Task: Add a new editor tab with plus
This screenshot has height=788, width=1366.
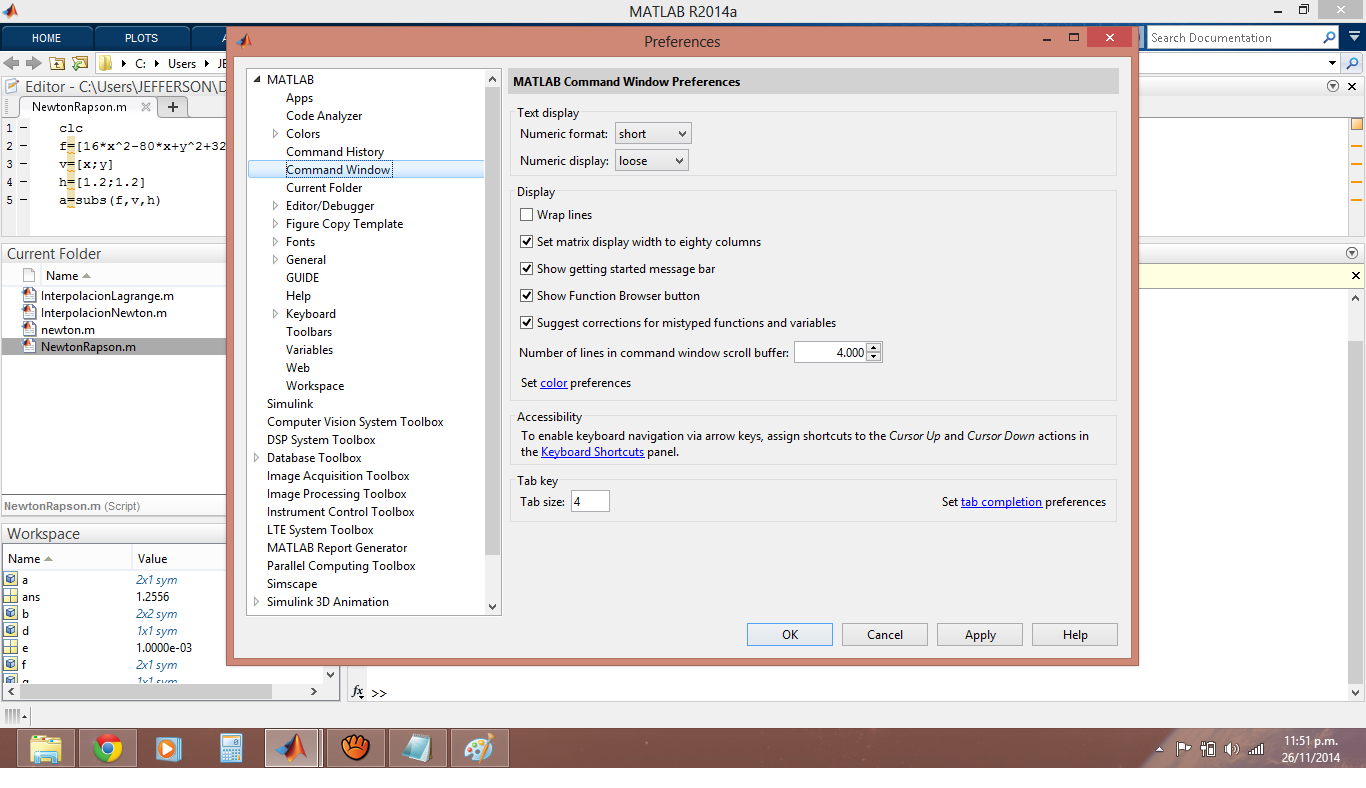Action: (172, 107)
